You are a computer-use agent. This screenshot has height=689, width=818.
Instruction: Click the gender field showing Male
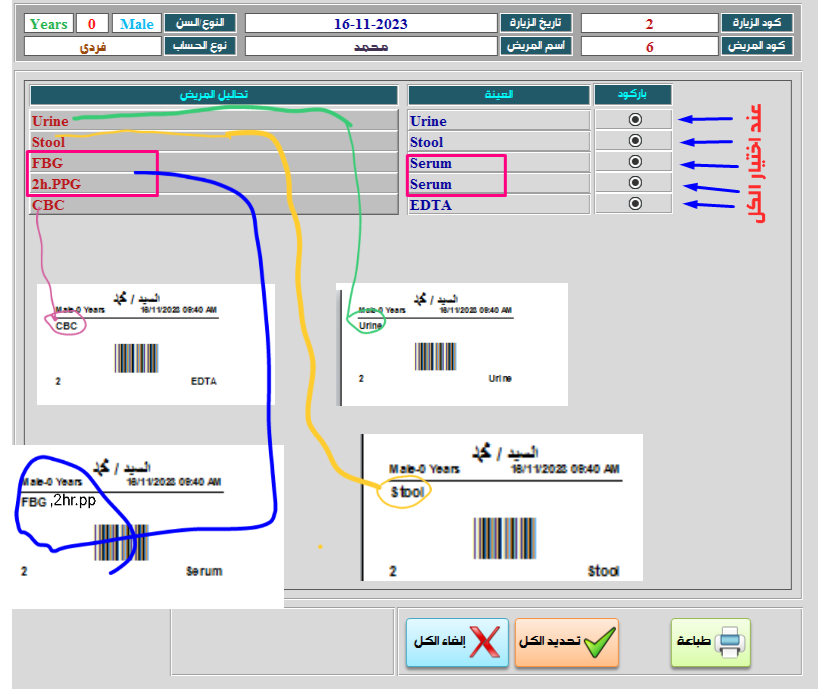pyautogui.click(x=137, y=23)
